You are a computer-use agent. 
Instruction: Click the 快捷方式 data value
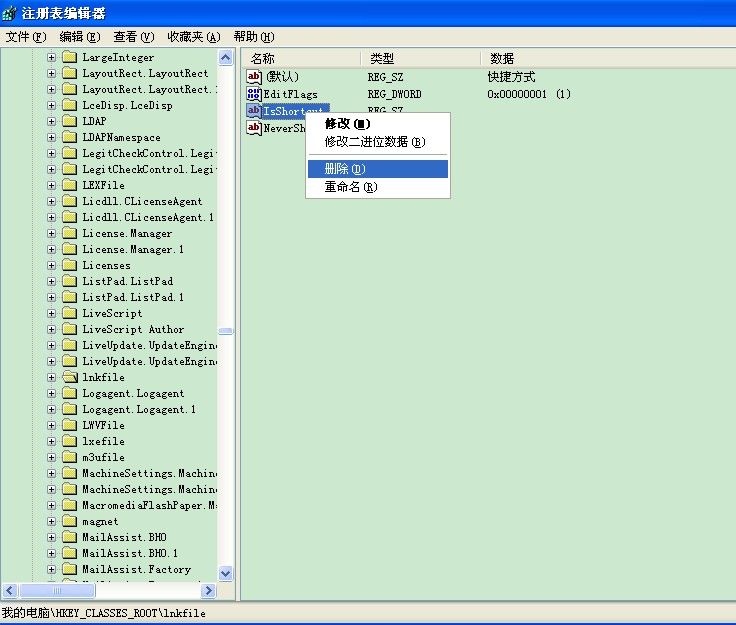[511, 76]
